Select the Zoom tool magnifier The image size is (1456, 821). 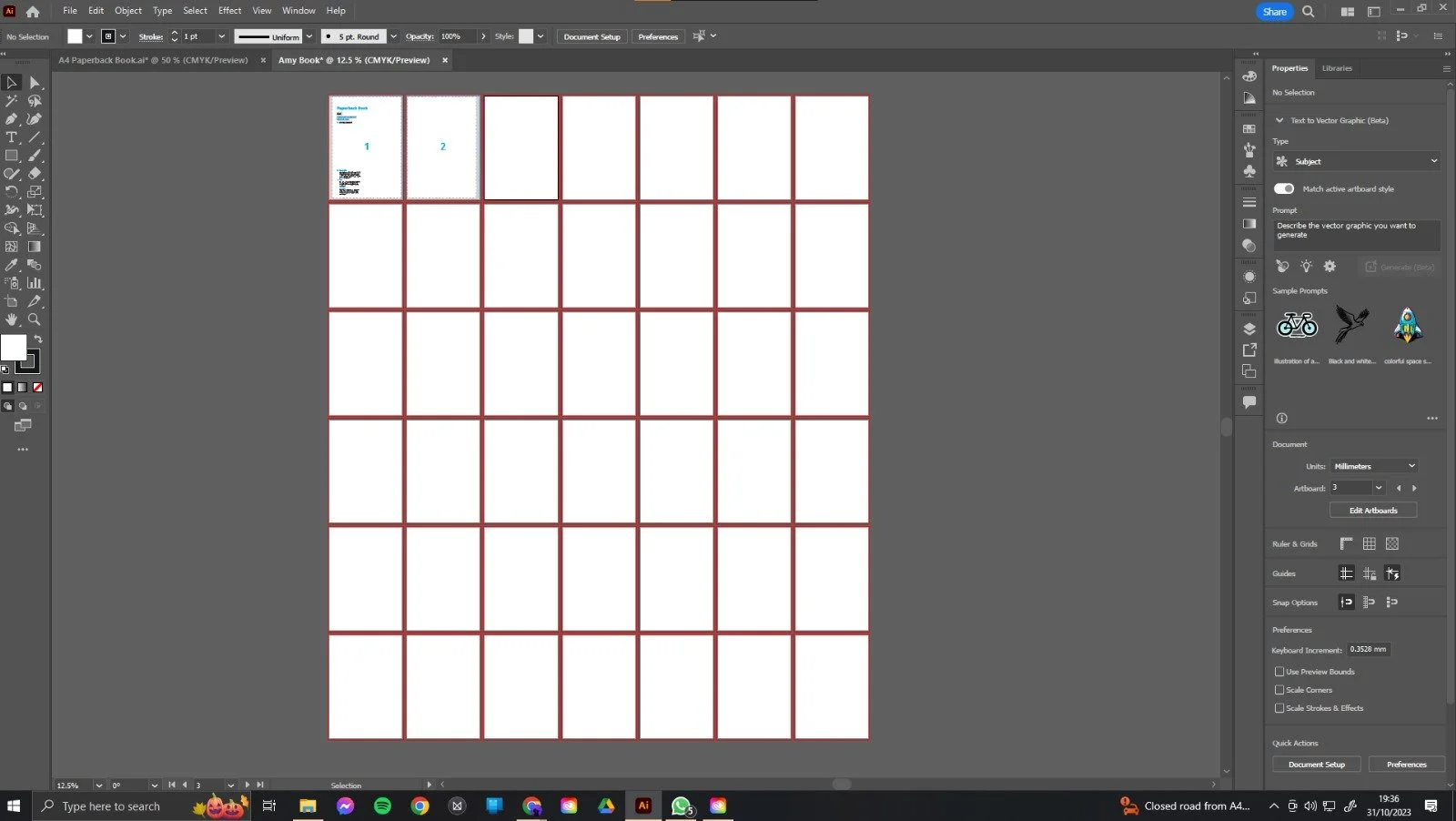[35, 319]
